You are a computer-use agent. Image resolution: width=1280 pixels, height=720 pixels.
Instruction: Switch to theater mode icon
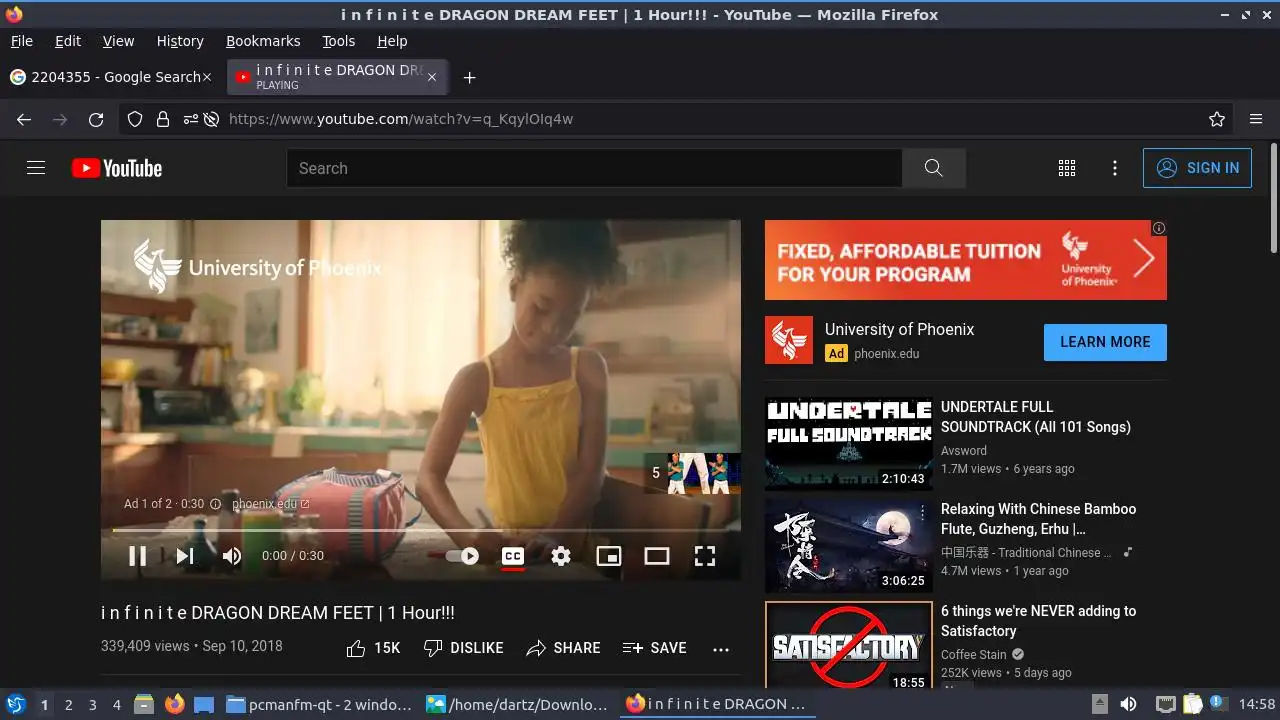pos(657,556)
